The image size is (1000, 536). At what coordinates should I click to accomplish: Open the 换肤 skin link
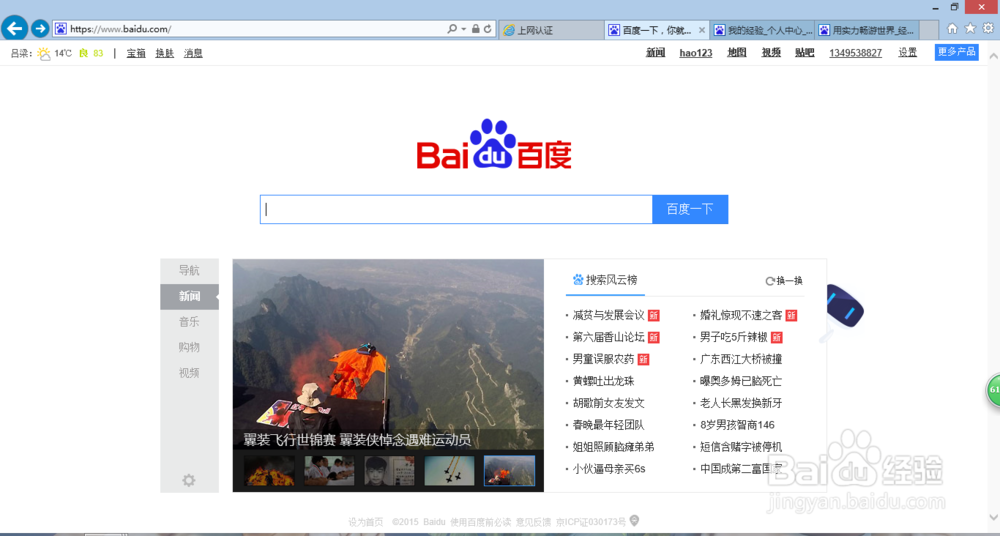click(165, 53)
